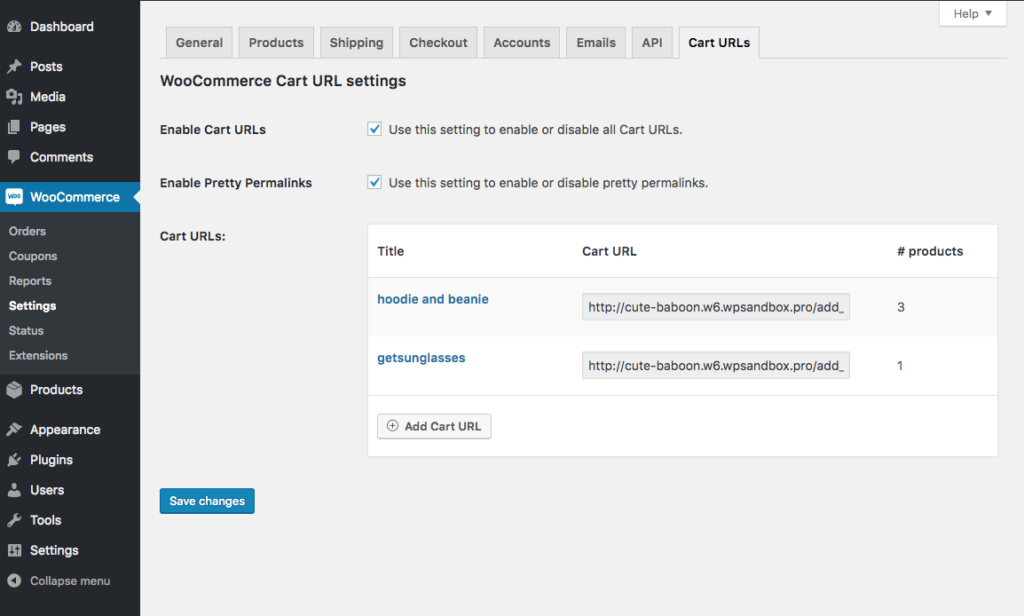Open the getsunglasses link
The image size is (1024, 616).
(421, 358)
